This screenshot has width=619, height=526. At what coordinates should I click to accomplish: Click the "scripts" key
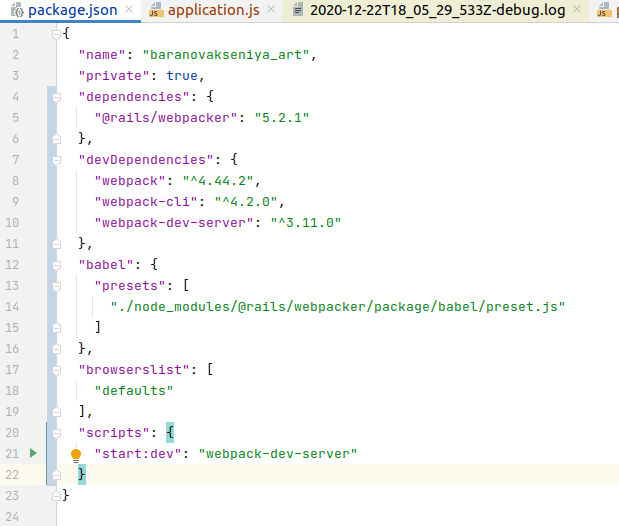pos(114,433)
